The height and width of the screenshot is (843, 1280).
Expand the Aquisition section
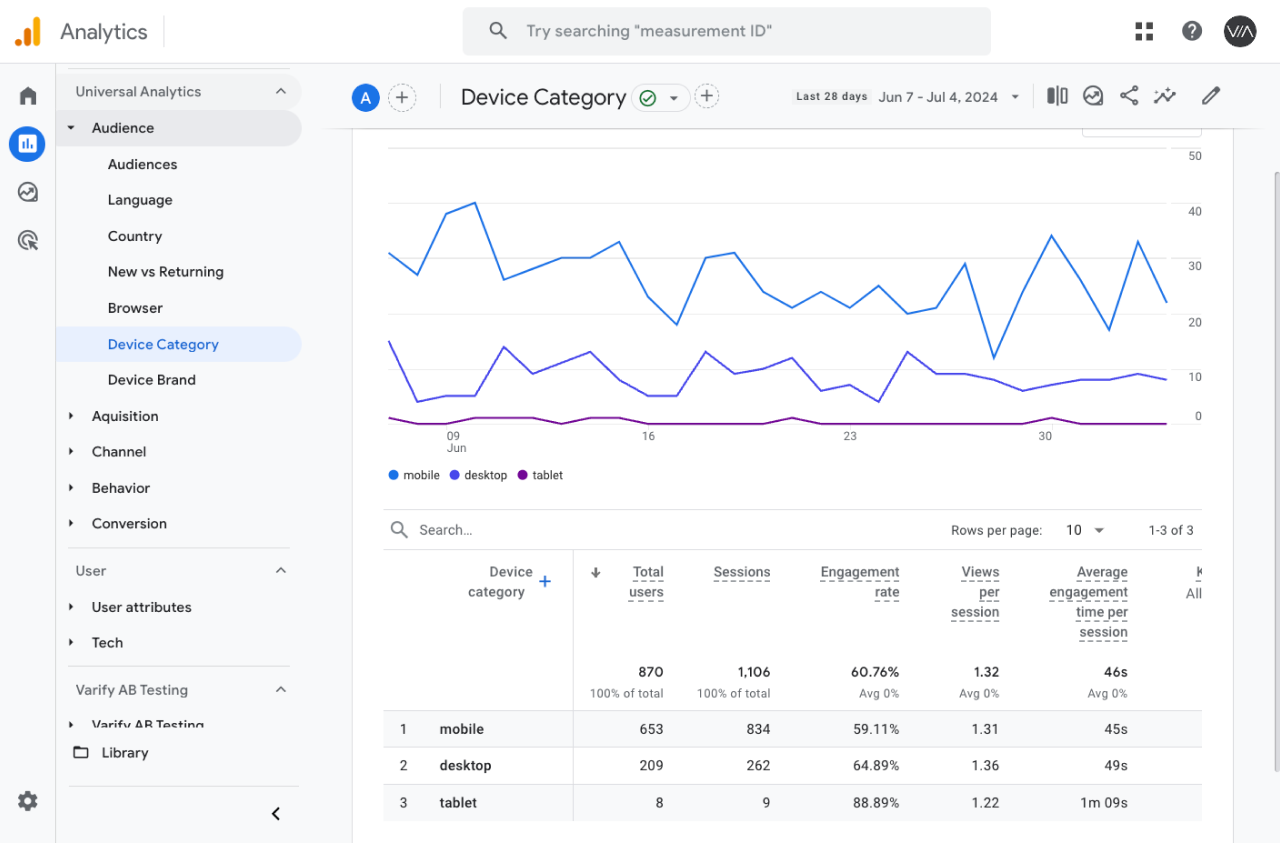click(x=125, y=416)
